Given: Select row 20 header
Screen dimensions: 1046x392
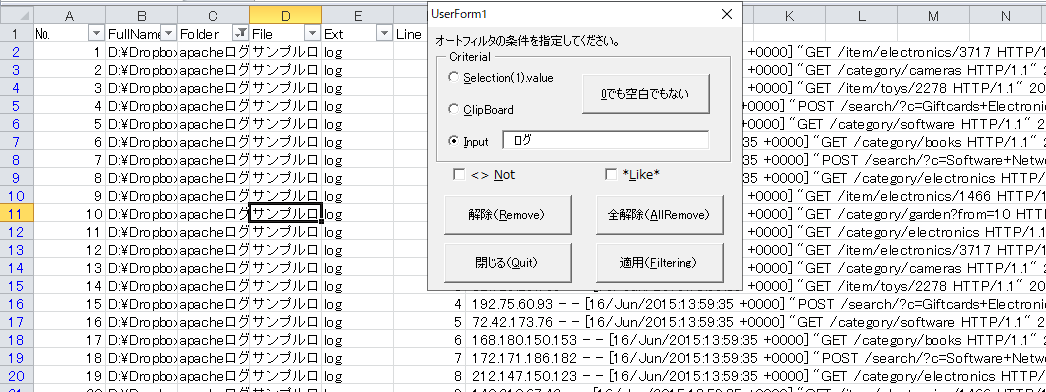Looking at the screenshot, I should click(x=17, y=376).
